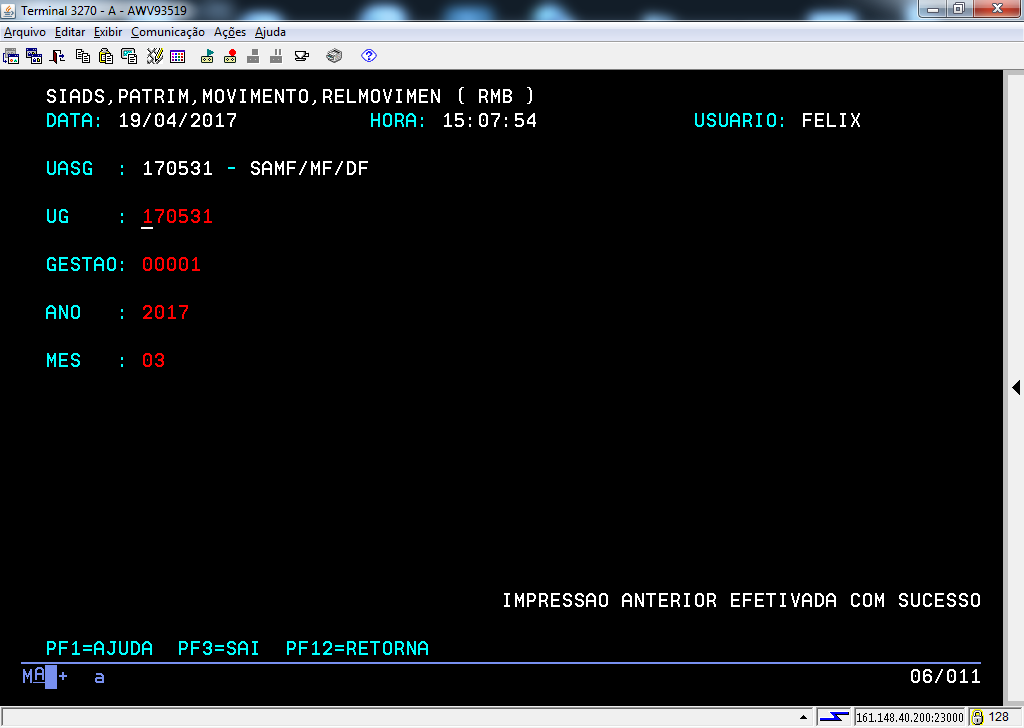The image size is (1024, 728).
Task: Click the date 19/04/2017
Action: pos(178,121)
